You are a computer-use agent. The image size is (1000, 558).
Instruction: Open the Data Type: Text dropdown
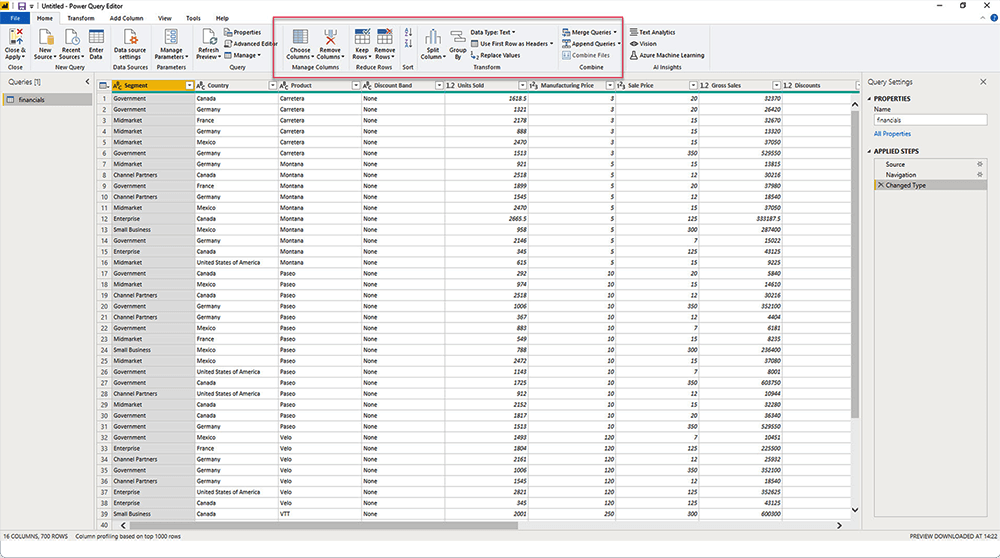point(493,32)
